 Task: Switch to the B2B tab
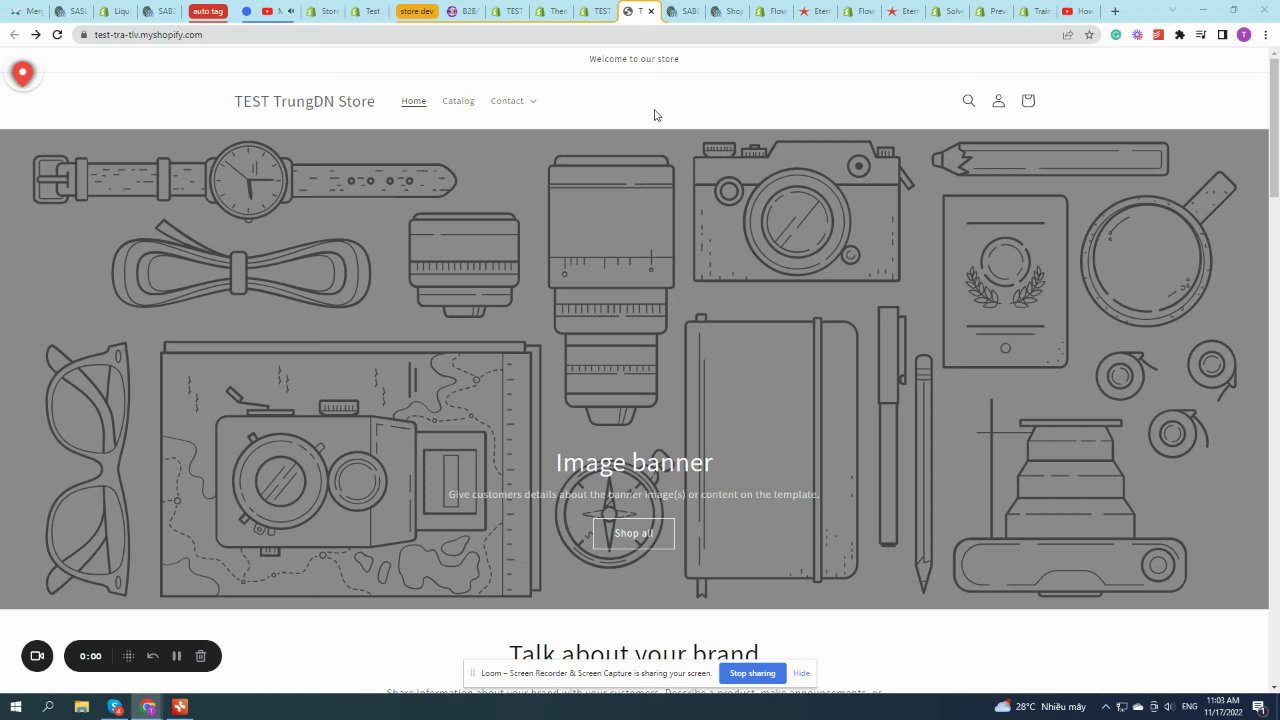[x=465, y=11]
